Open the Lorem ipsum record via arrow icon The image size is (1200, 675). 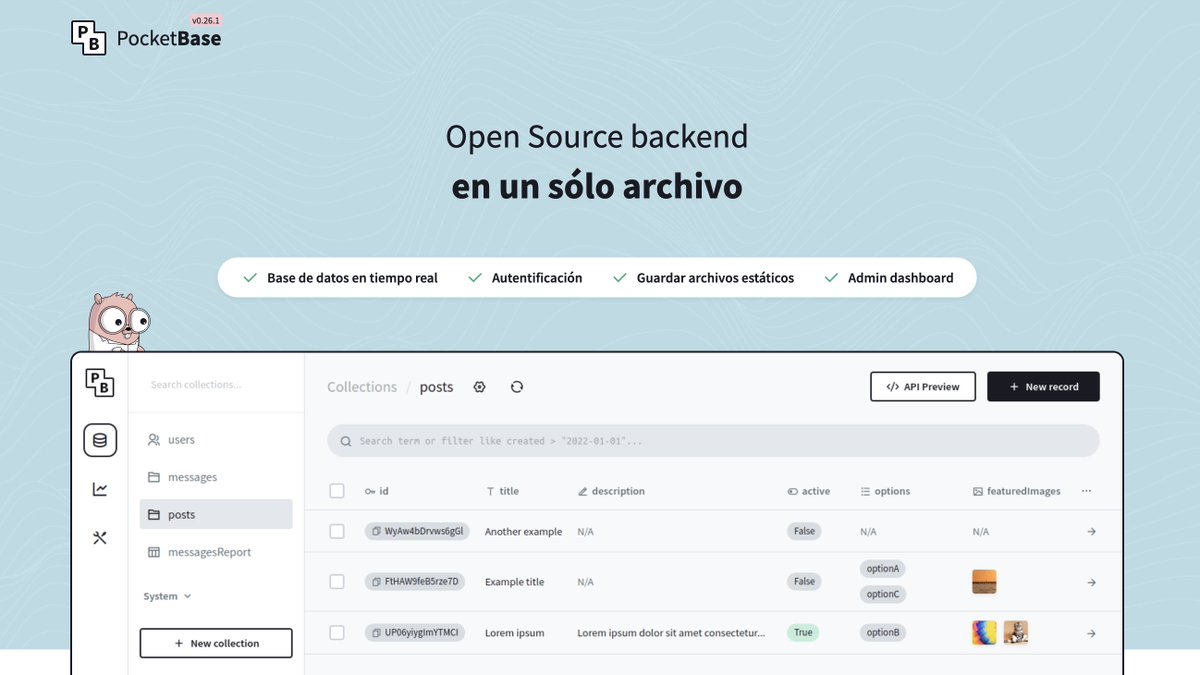click(1090, 632)
